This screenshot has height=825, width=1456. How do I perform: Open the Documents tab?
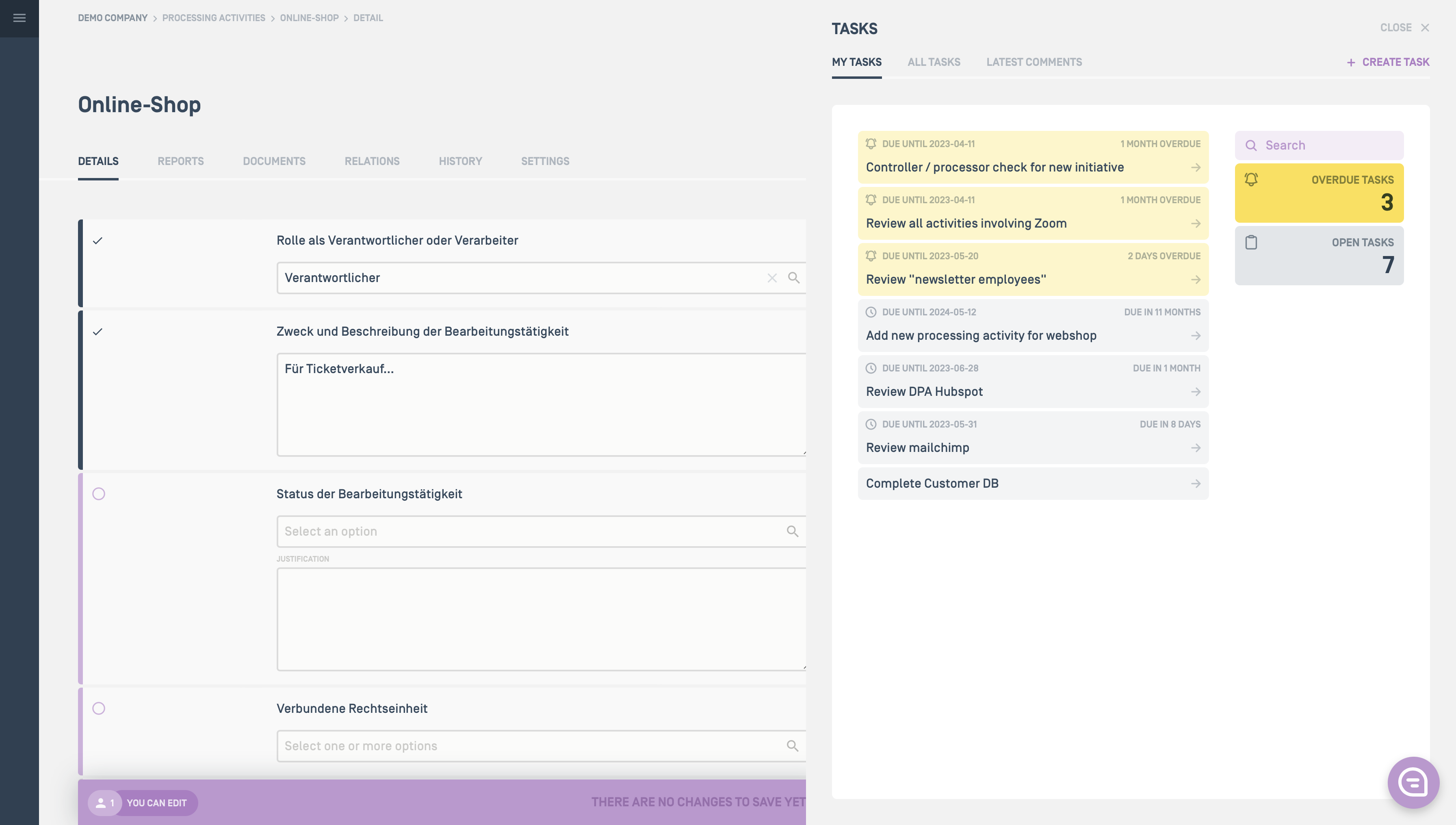click(x=273, y=161)
